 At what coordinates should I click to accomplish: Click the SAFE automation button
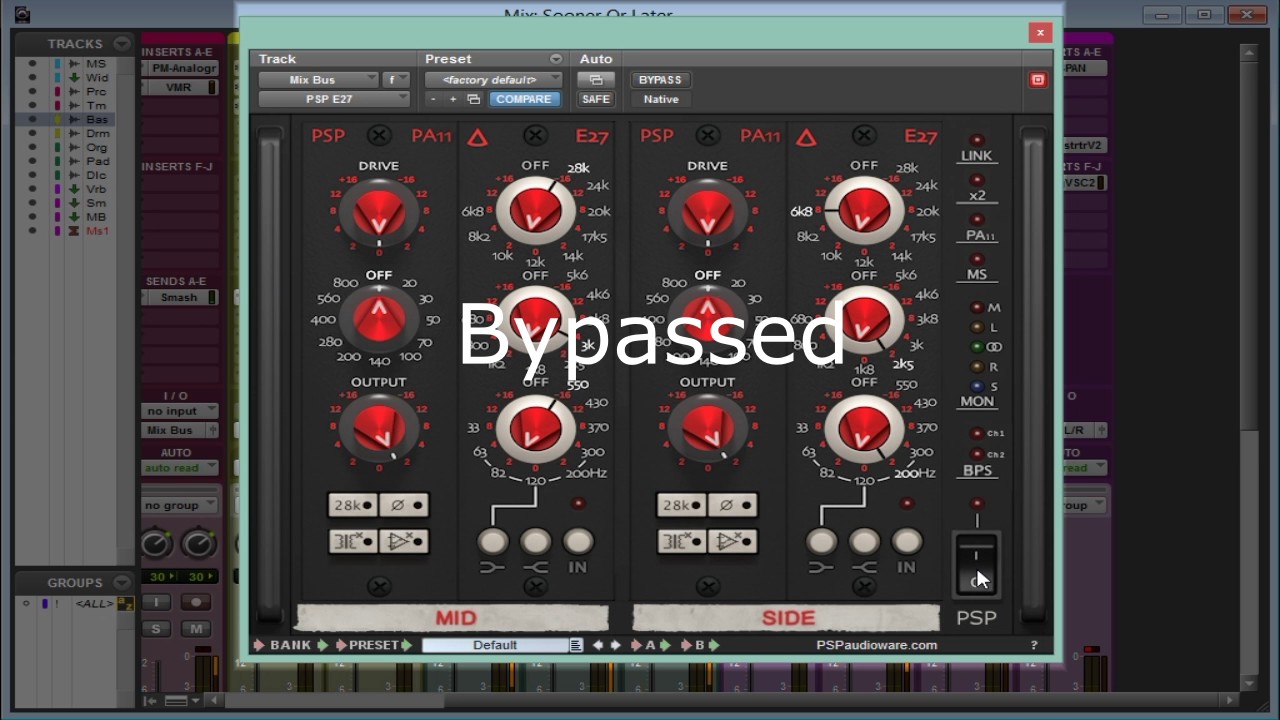coord(596,99)
